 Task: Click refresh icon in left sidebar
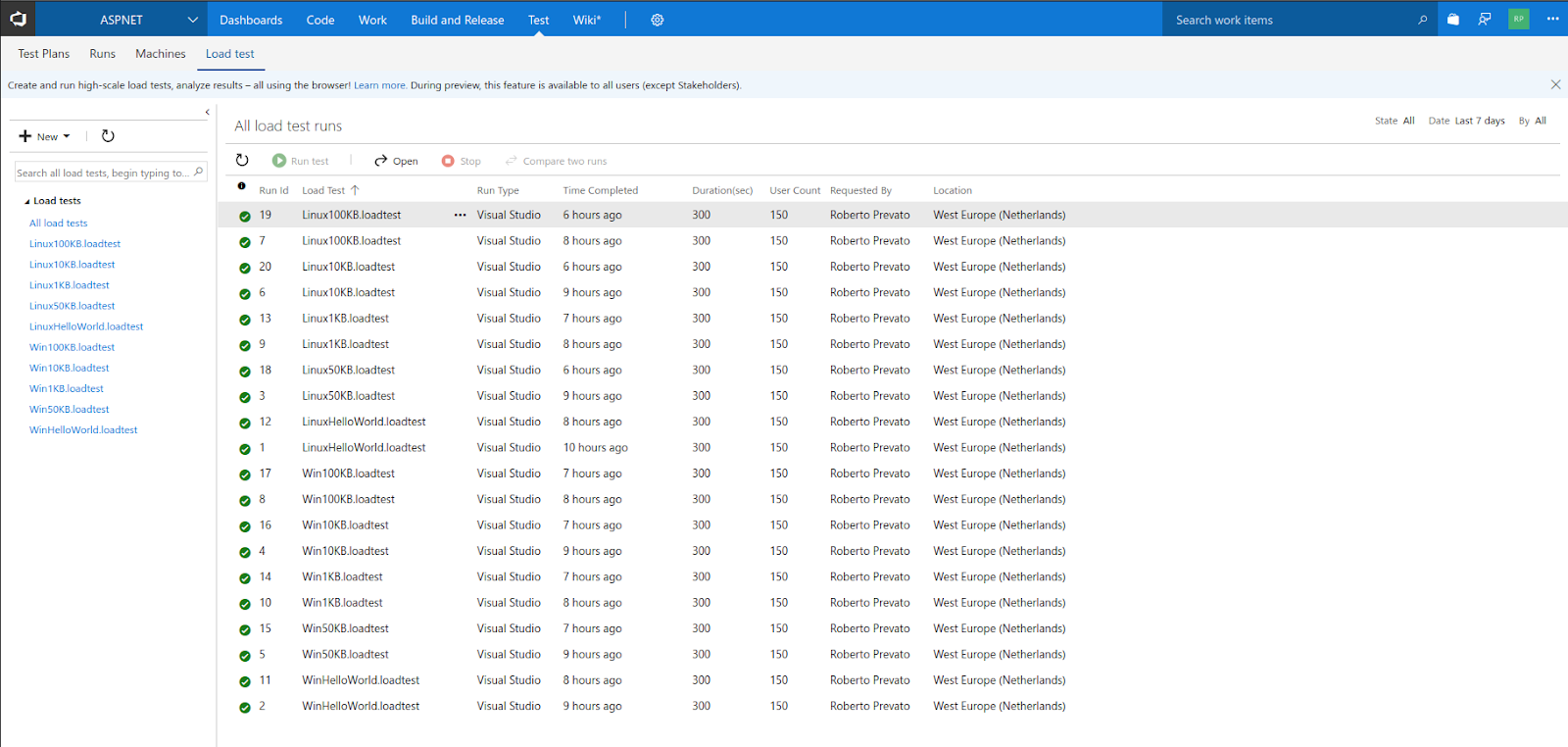(x=108, y=136)
